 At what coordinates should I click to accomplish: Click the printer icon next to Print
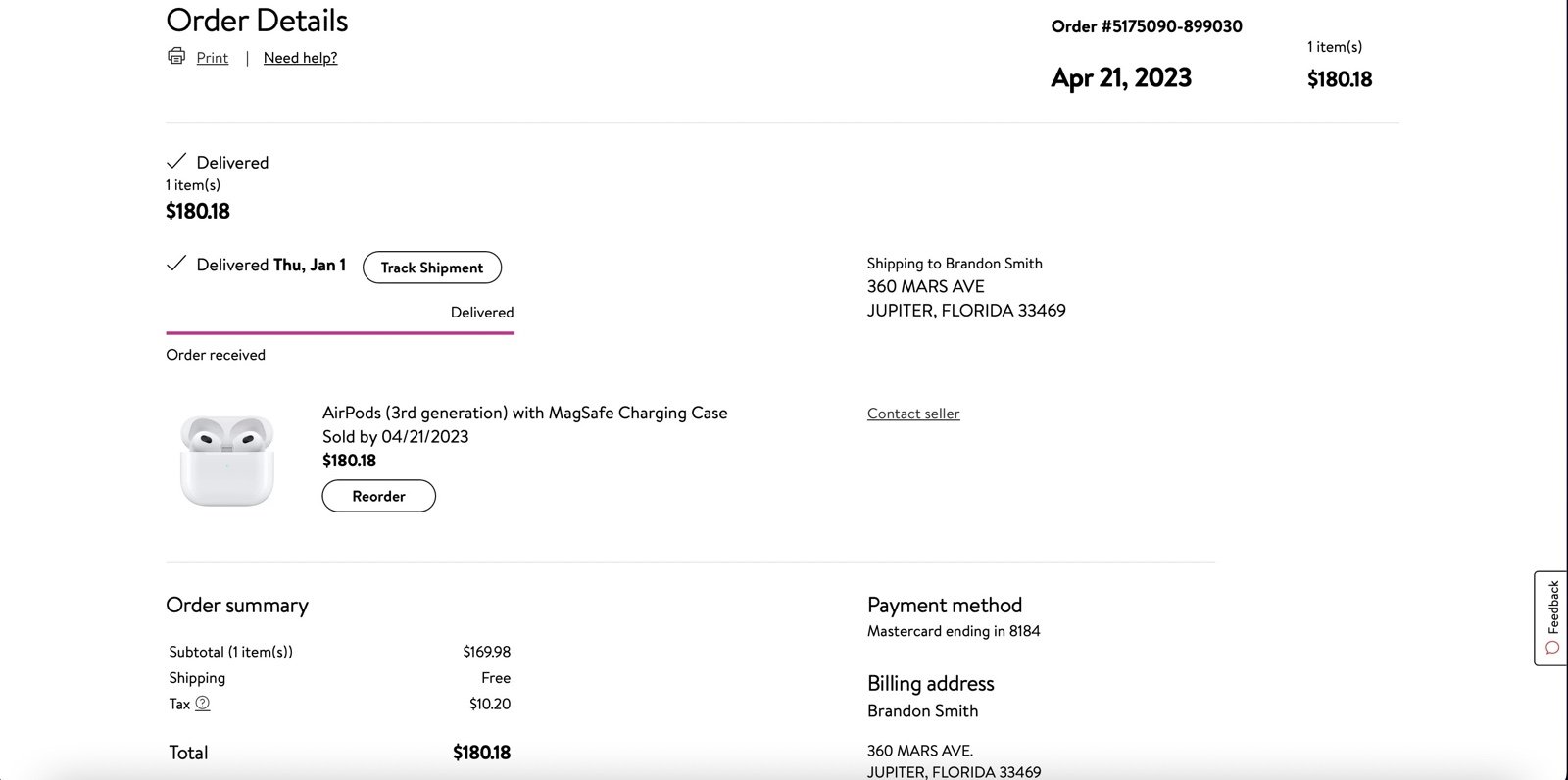click(x=176, y=56)
